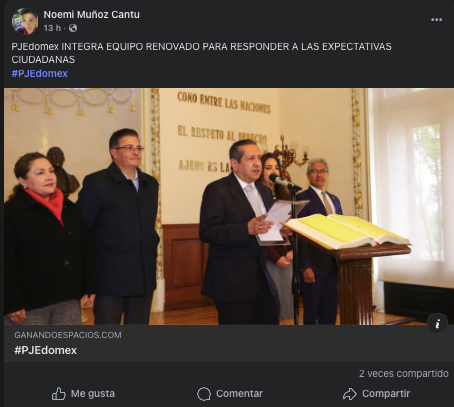Click the globe public privacy icon
Image resolution: width=454 pixels, height=407 pixels.
[x=73, y=28]
